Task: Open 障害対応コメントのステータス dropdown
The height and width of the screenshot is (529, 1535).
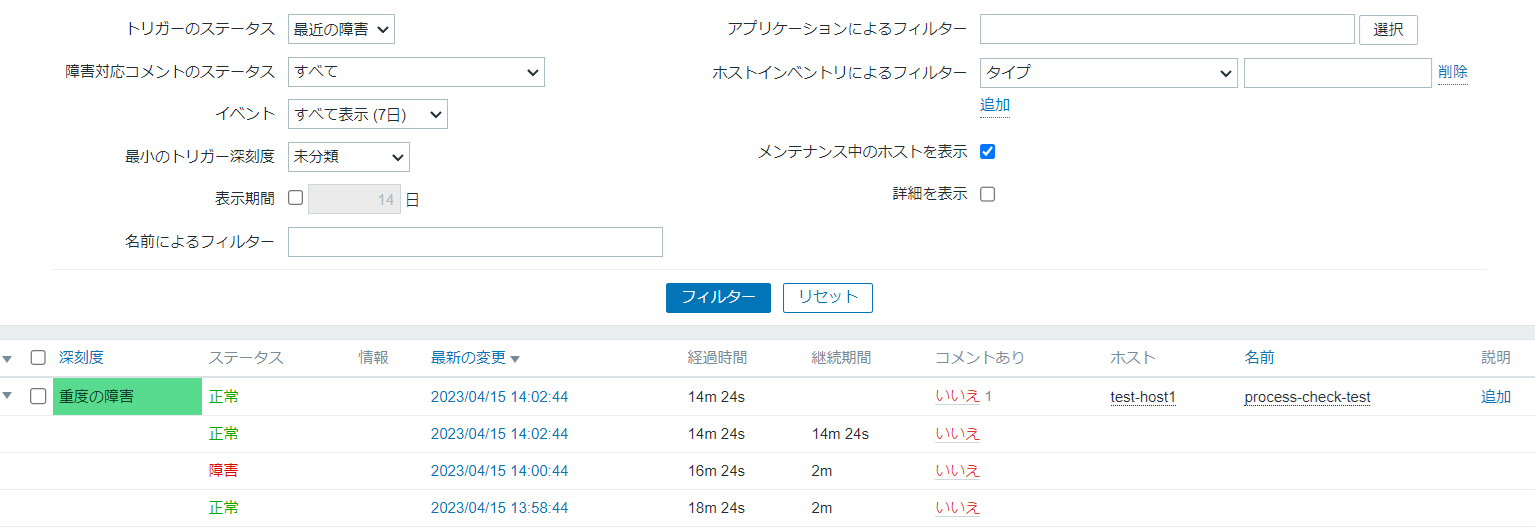Action: (x=416, y=72)
